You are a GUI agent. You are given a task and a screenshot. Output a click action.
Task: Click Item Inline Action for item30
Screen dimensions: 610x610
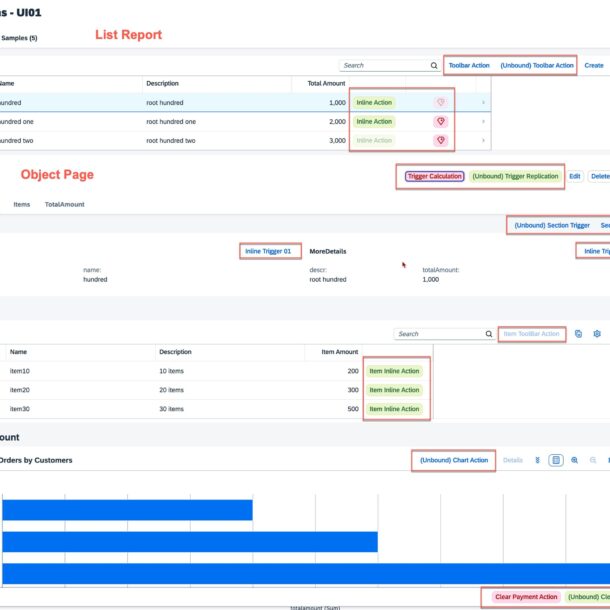click(394, 409)
